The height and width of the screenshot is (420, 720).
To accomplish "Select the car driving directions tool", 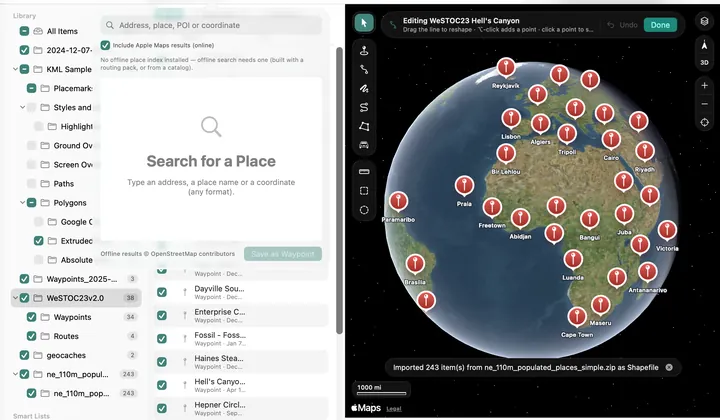I will [364, 145].
